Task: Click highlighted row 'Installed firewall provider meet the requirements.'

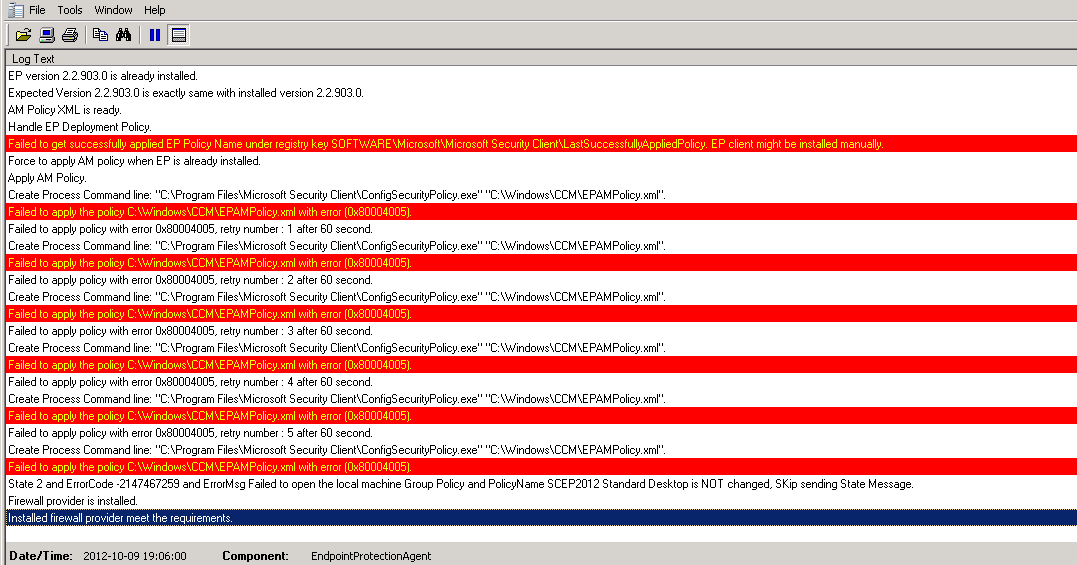Action: coord(541,518)
